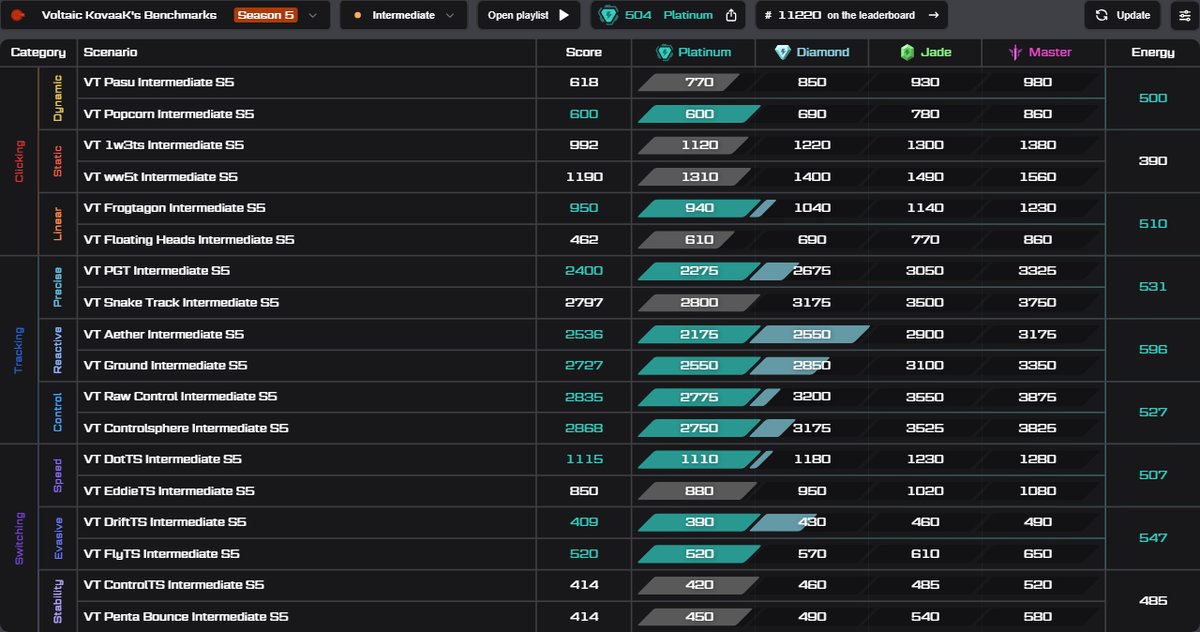Select the VT EddieTS Intermediate S5 scenario
Viewport: 1200px width, 632px height.
[x=170, y=491]
